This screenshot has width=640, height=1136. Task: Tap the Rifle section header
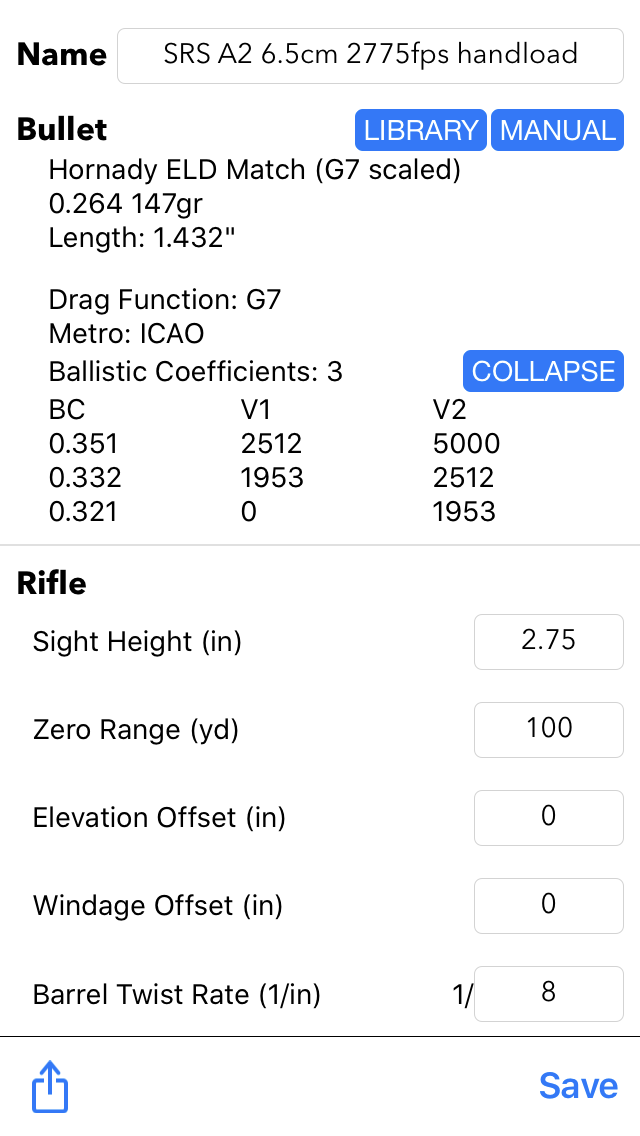pyautogui.click(x=52, y=583)
